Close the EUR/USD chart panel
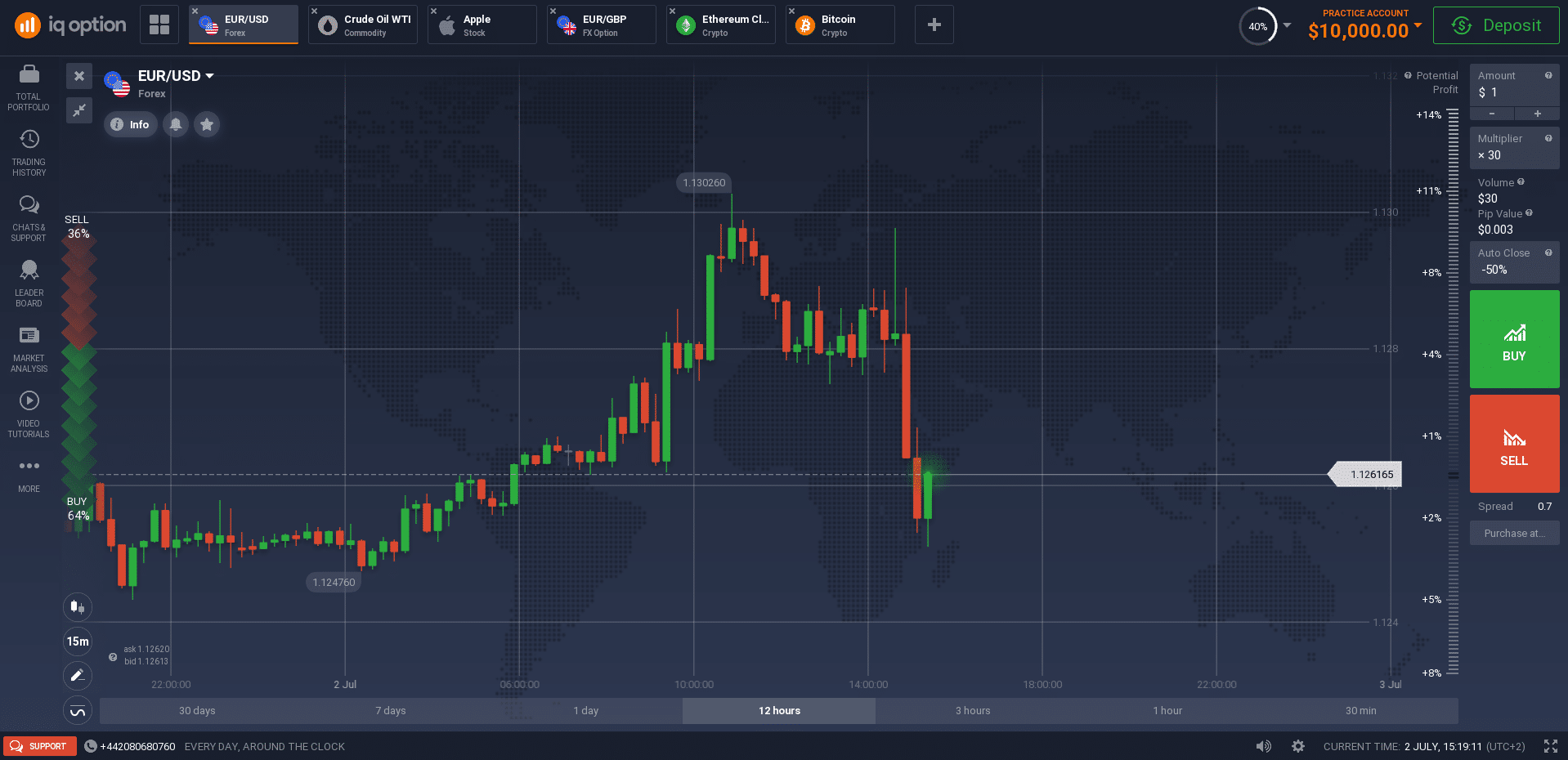Screen dimensions: 1568x760 (79, 76)
